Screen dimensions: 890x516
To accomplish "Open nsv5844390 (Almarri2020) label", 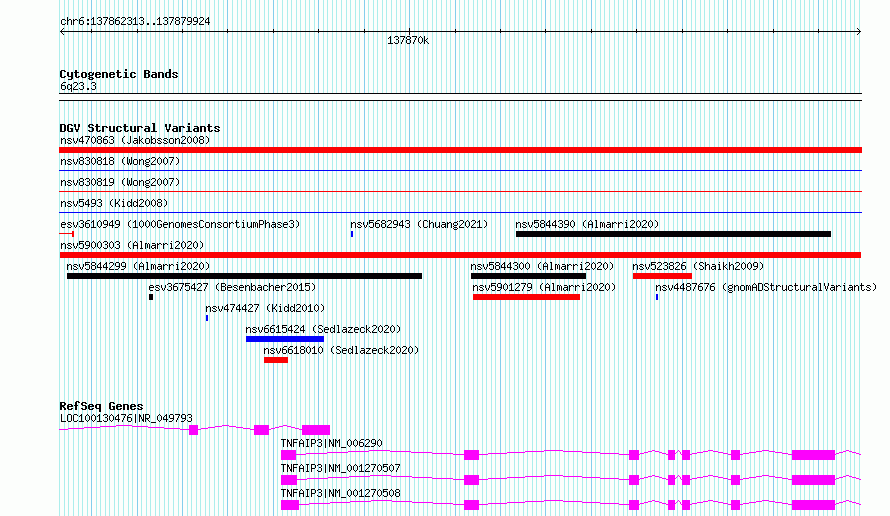I will 587,224.
